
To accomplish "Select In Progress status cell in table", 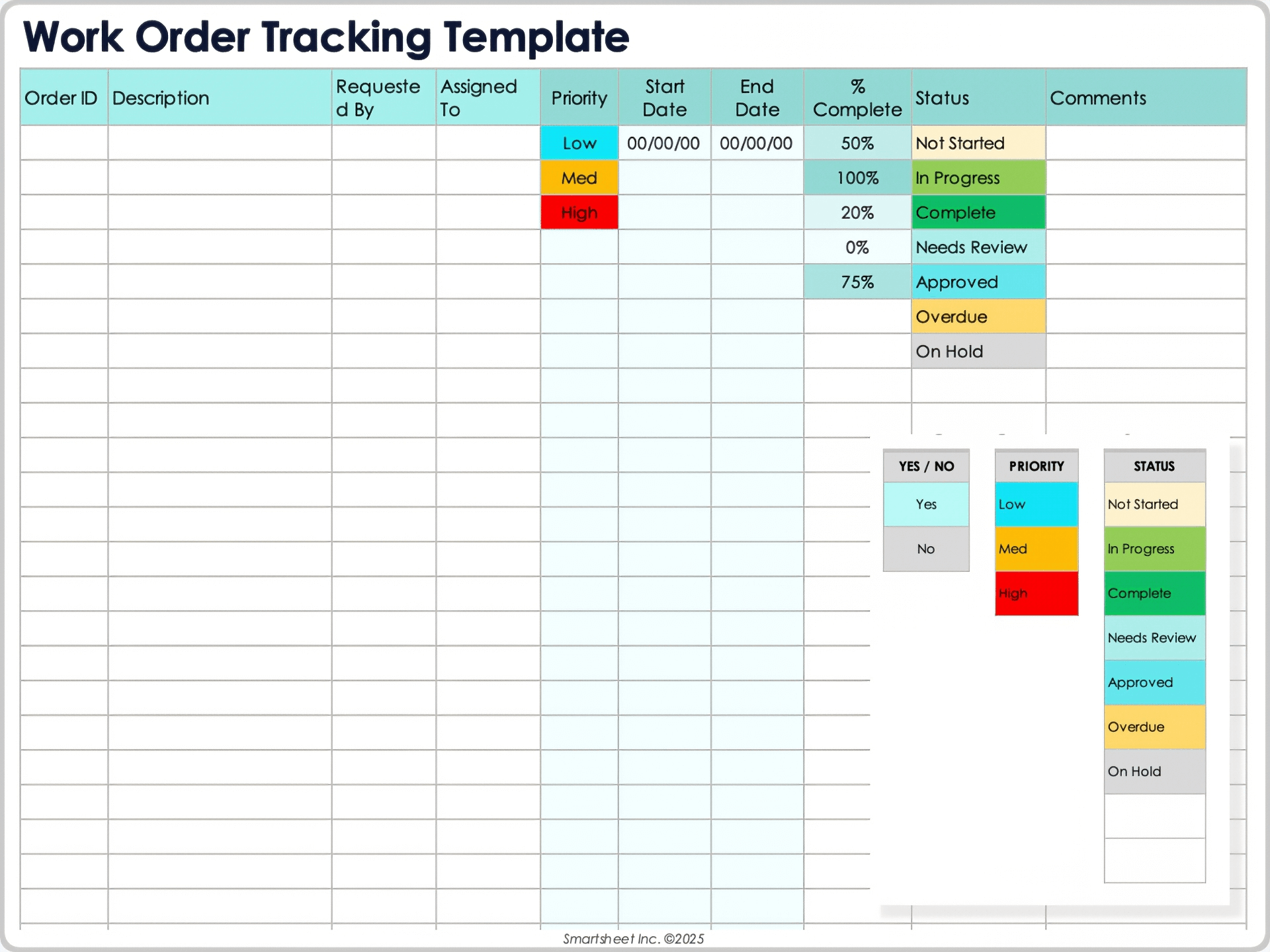I will [978, 178].
